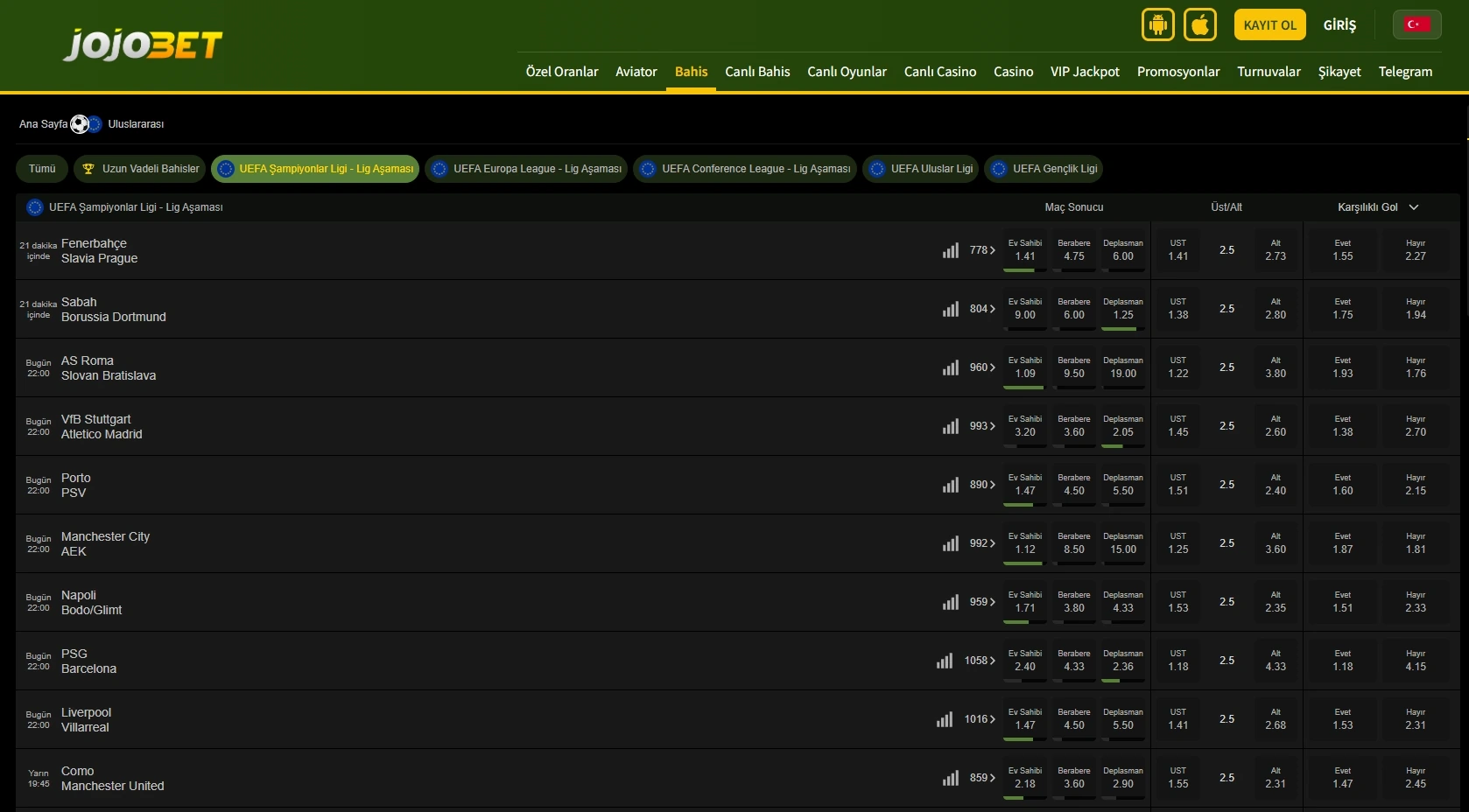Open statistics bars icon for Liverpool match
Image resolution: width=1469 pixels, height=812 pixels.
point(945,719)
